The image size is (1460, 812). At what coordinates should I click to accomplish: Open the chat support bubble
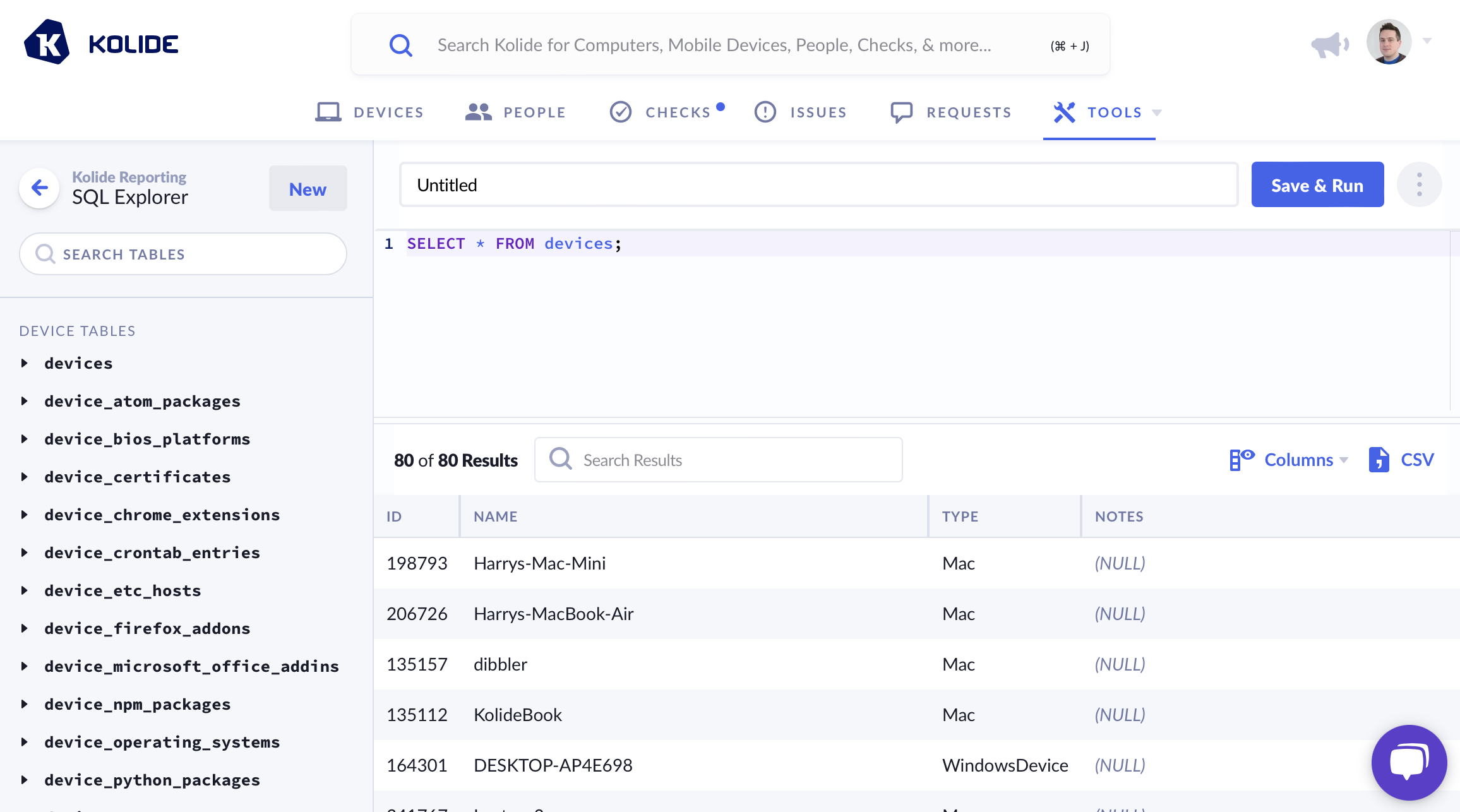(x=1409, y=762)
